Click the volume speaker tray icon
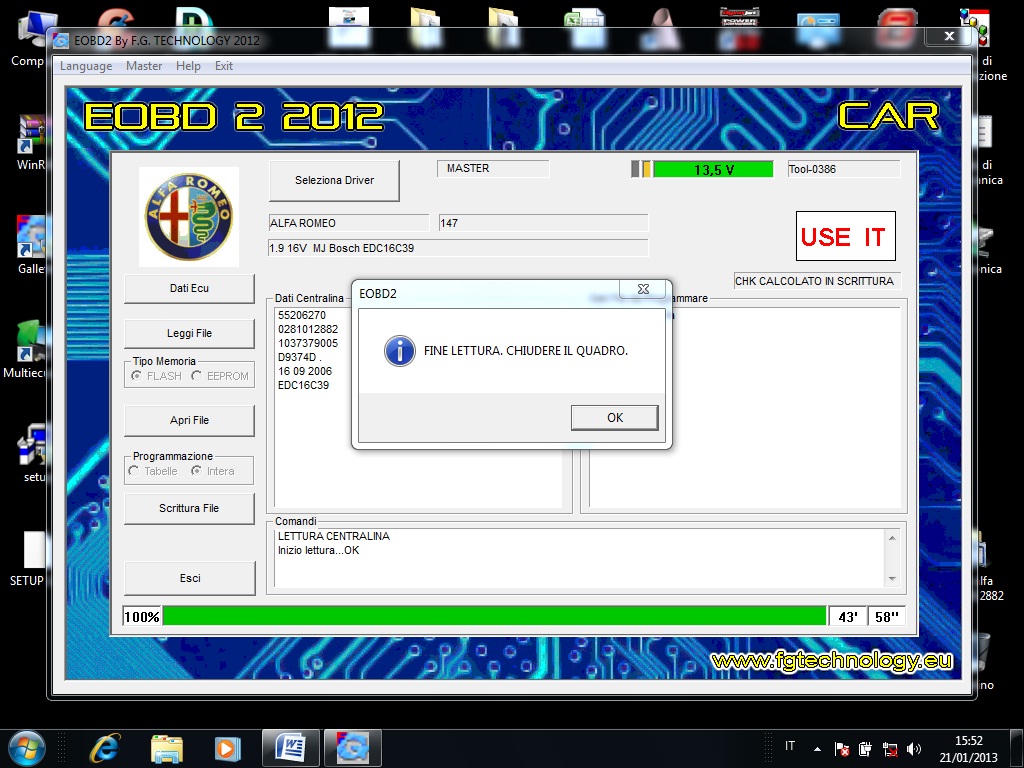The height and width of the screenshot is (768, 1024). tap(914, 749)
